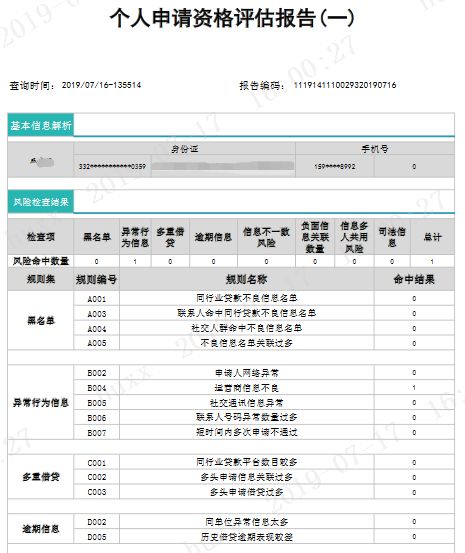
Task: Click the report title 个人申请资格评估报告(一)
Action: [x=232, y=18]
